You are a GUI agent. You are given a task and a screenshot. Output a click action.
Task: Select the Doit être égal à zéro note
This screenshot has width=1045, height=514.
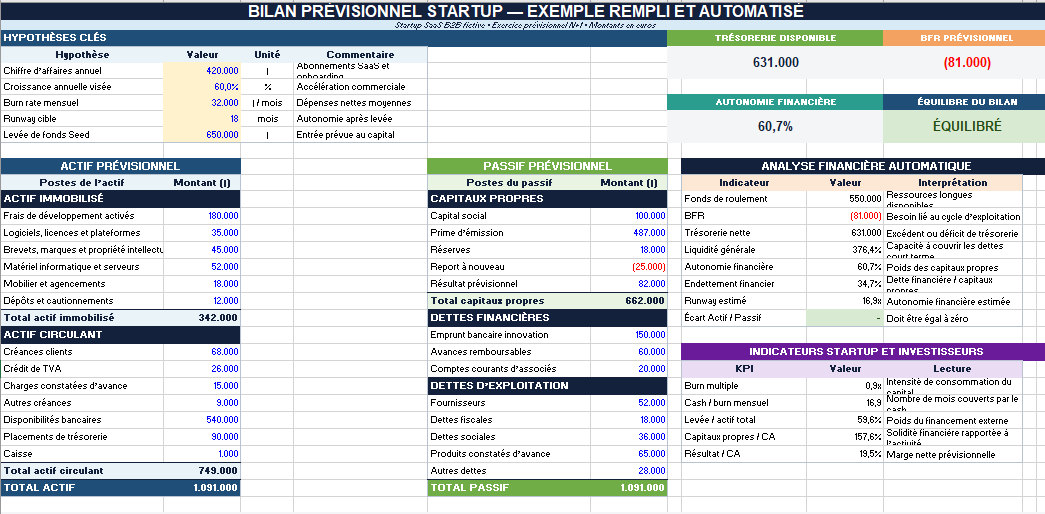(953, 318)
